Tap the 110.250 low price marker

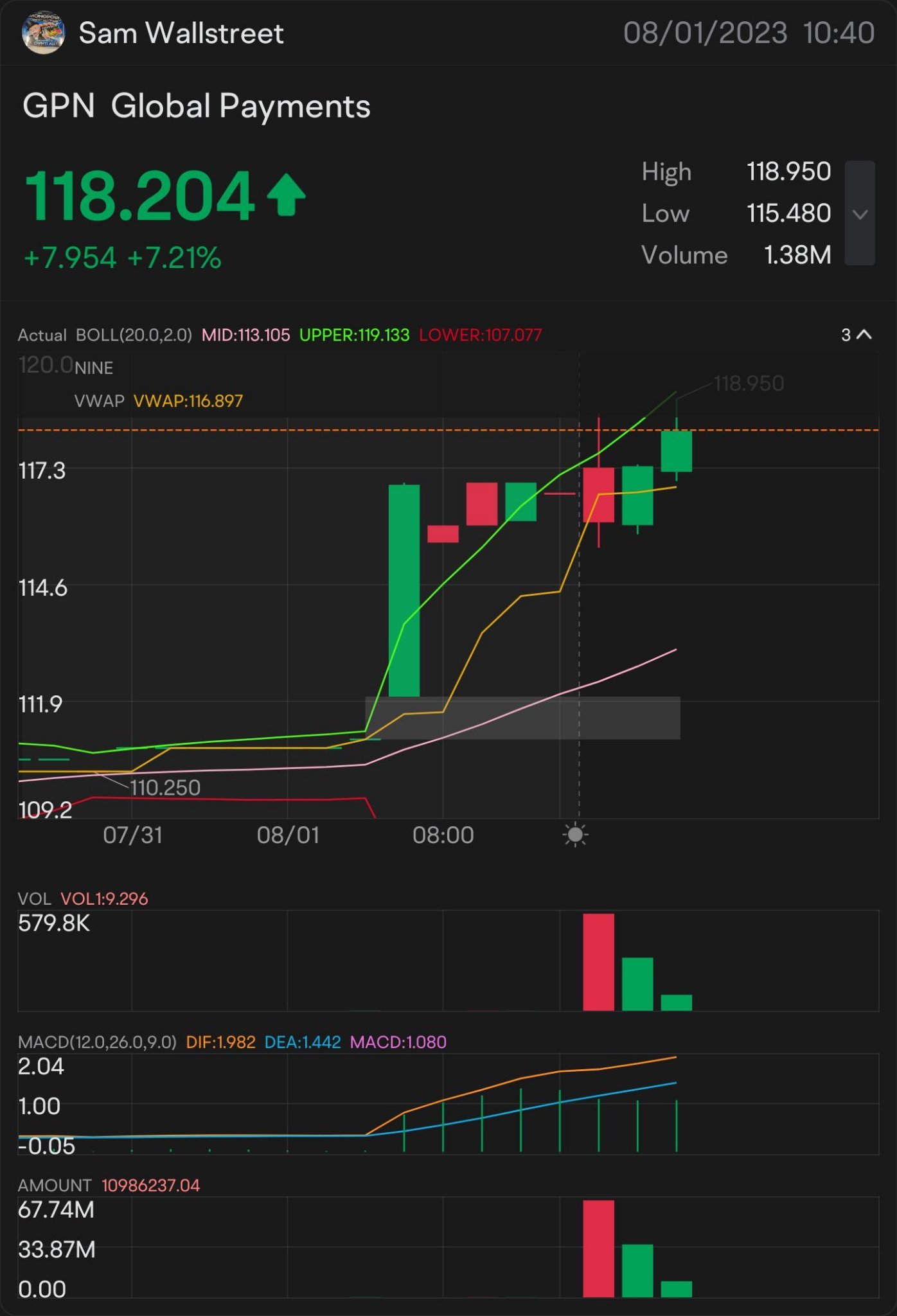[x=165, y=787]
